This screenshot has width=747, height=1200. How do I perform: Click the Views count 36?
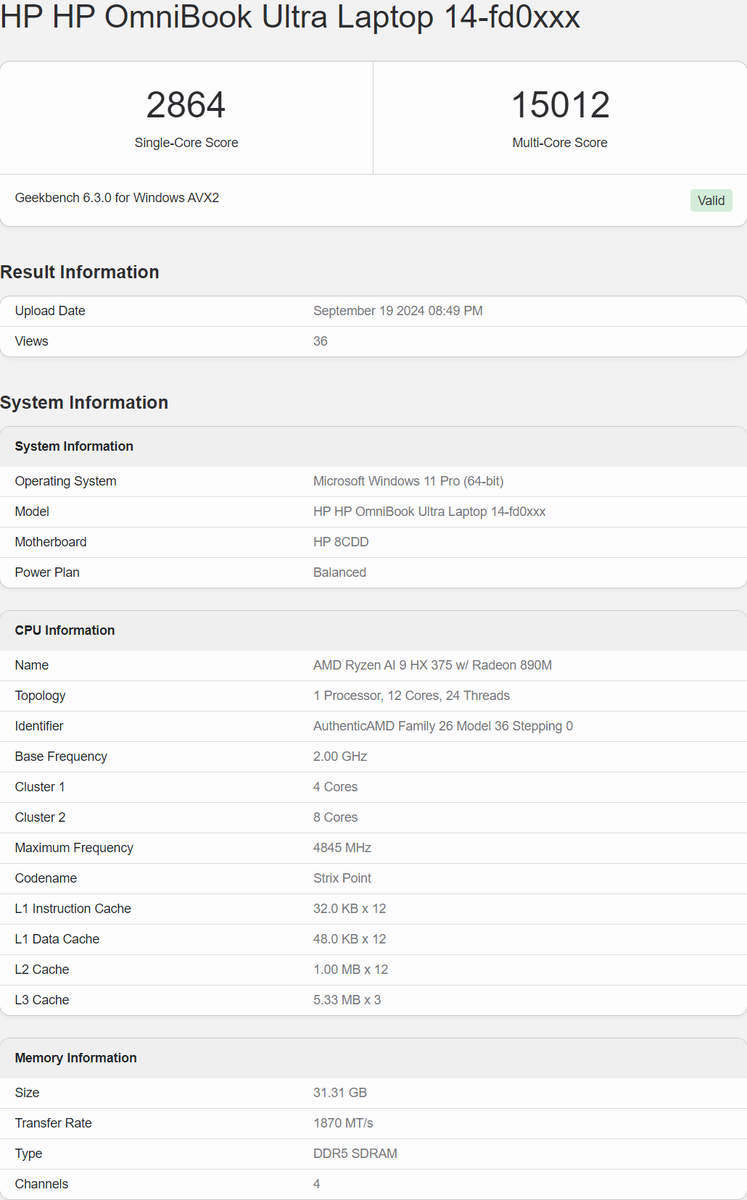click(320, 341)
